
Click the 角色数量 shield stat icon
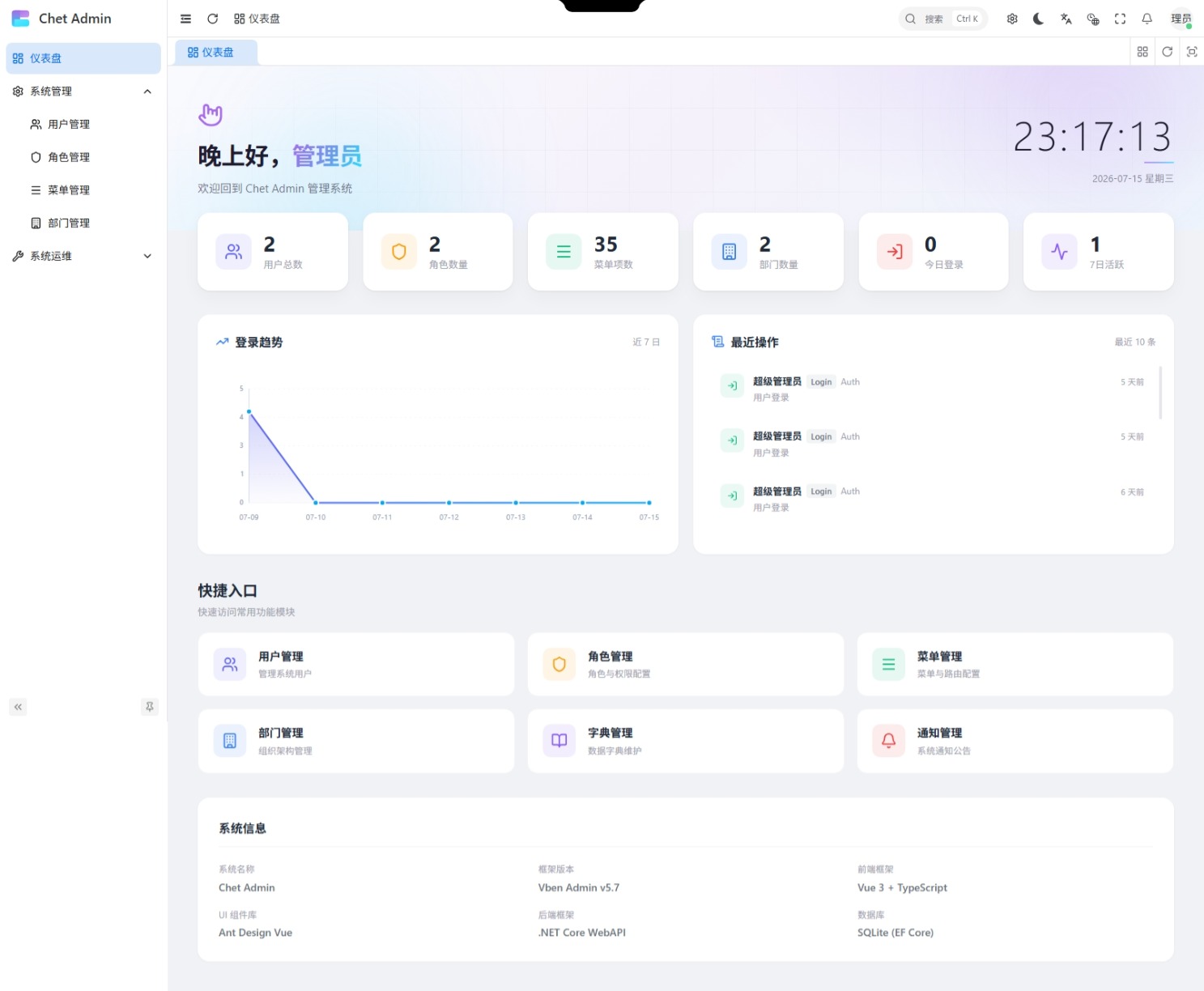(399, 252)
